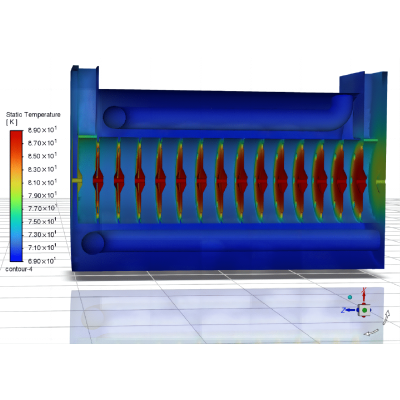Image resolution: width=400 pixels, height=400 pixels.
Task: Click the 7.50×10¹ legend value
Action: coord(42,222)
